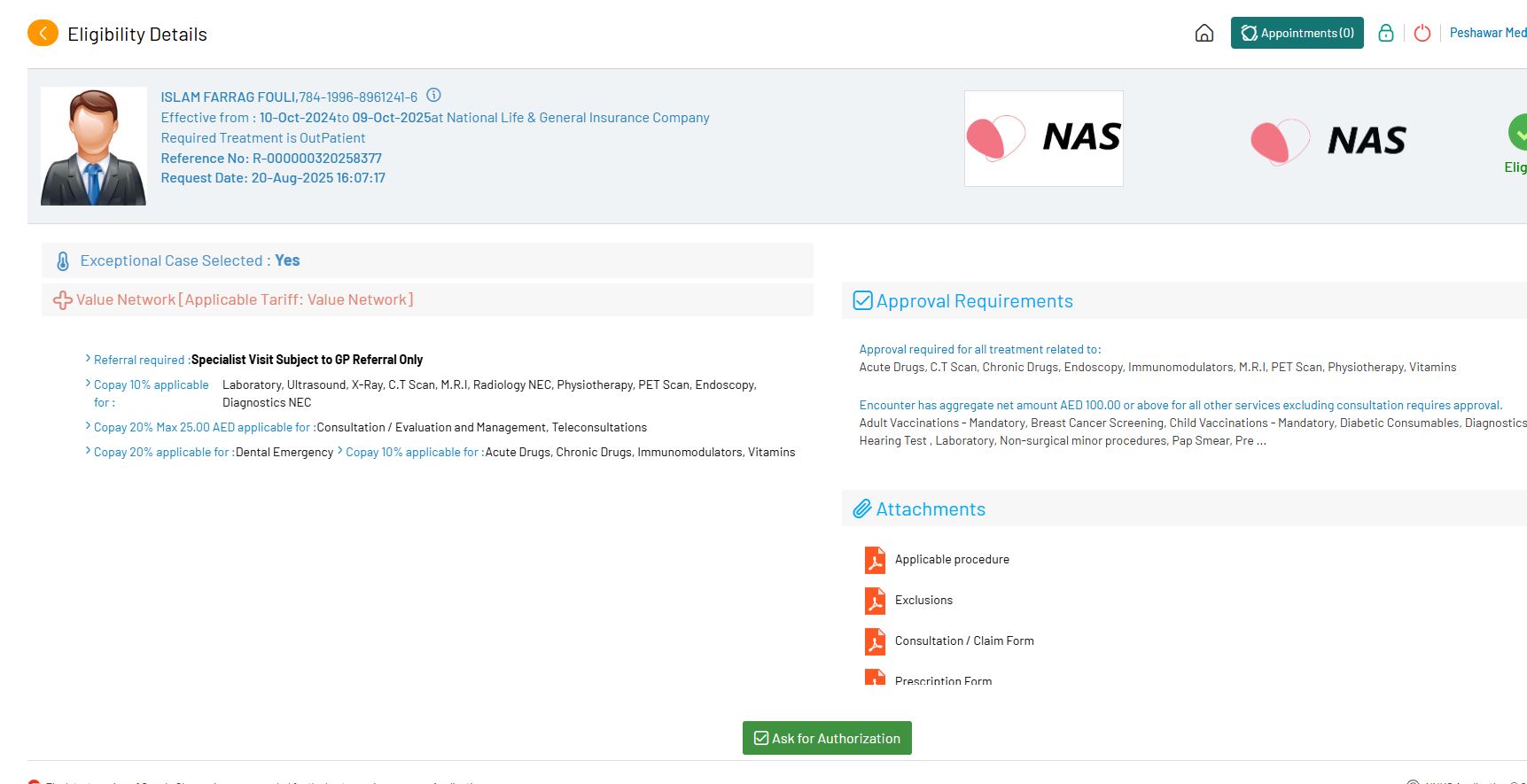The image size is (1527, 784).
Task: Click Exceptional Case Selected : Yes text
Action: [190, 260]
